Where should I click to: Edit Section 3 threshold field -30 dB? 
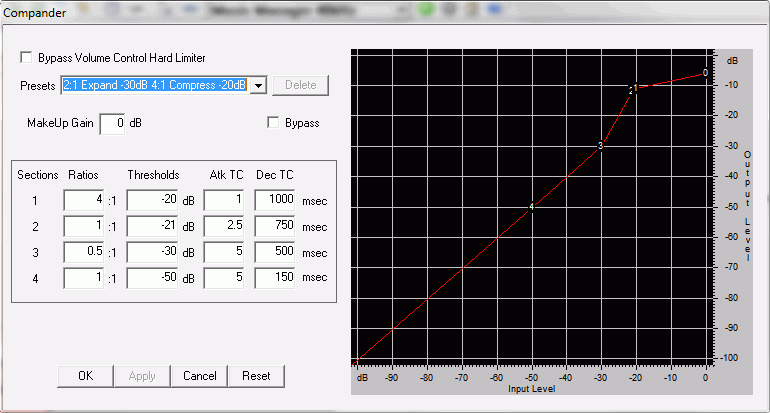(152, 252)
